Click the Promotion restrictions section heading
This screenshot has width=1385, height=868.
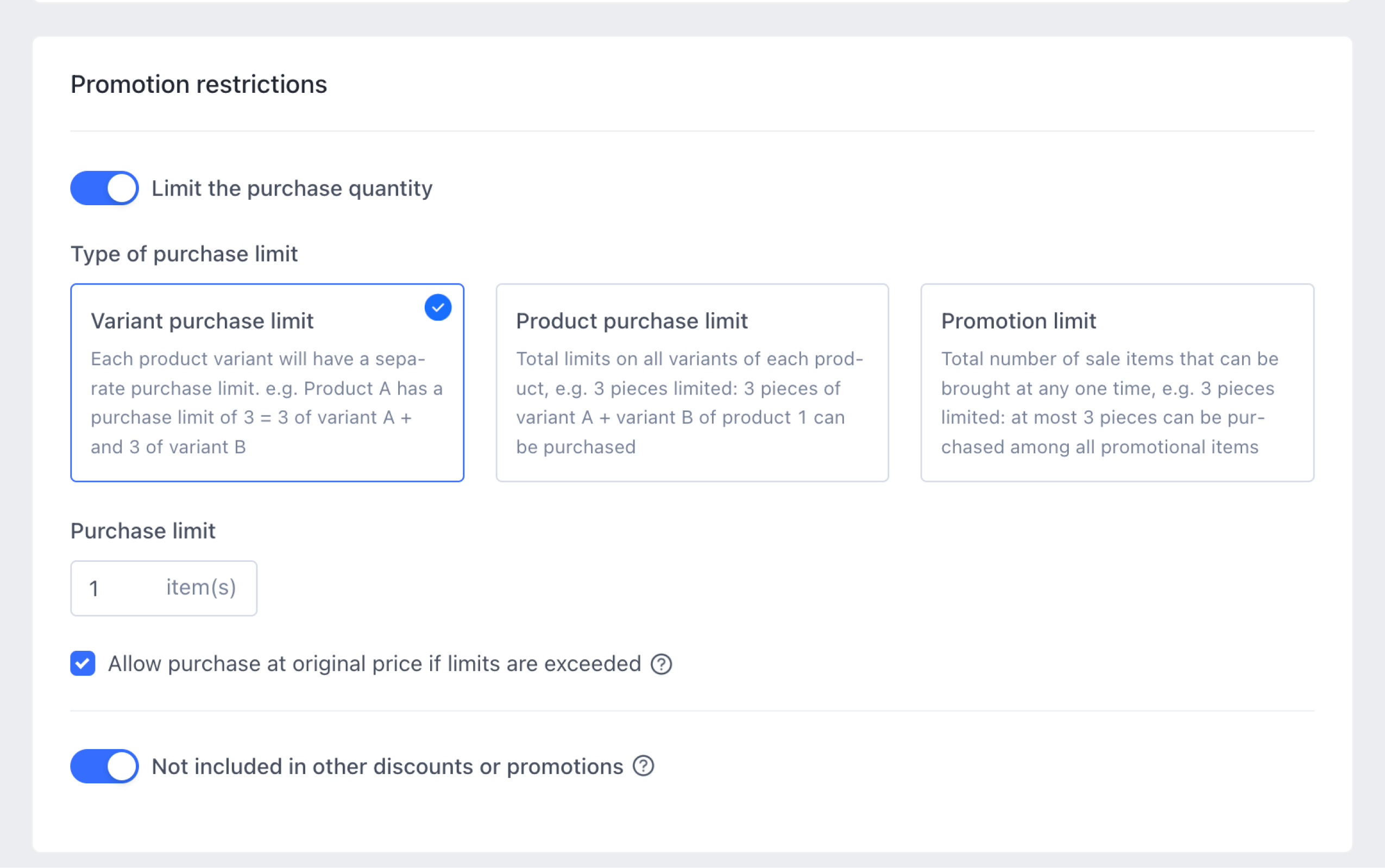coord(199,84)
